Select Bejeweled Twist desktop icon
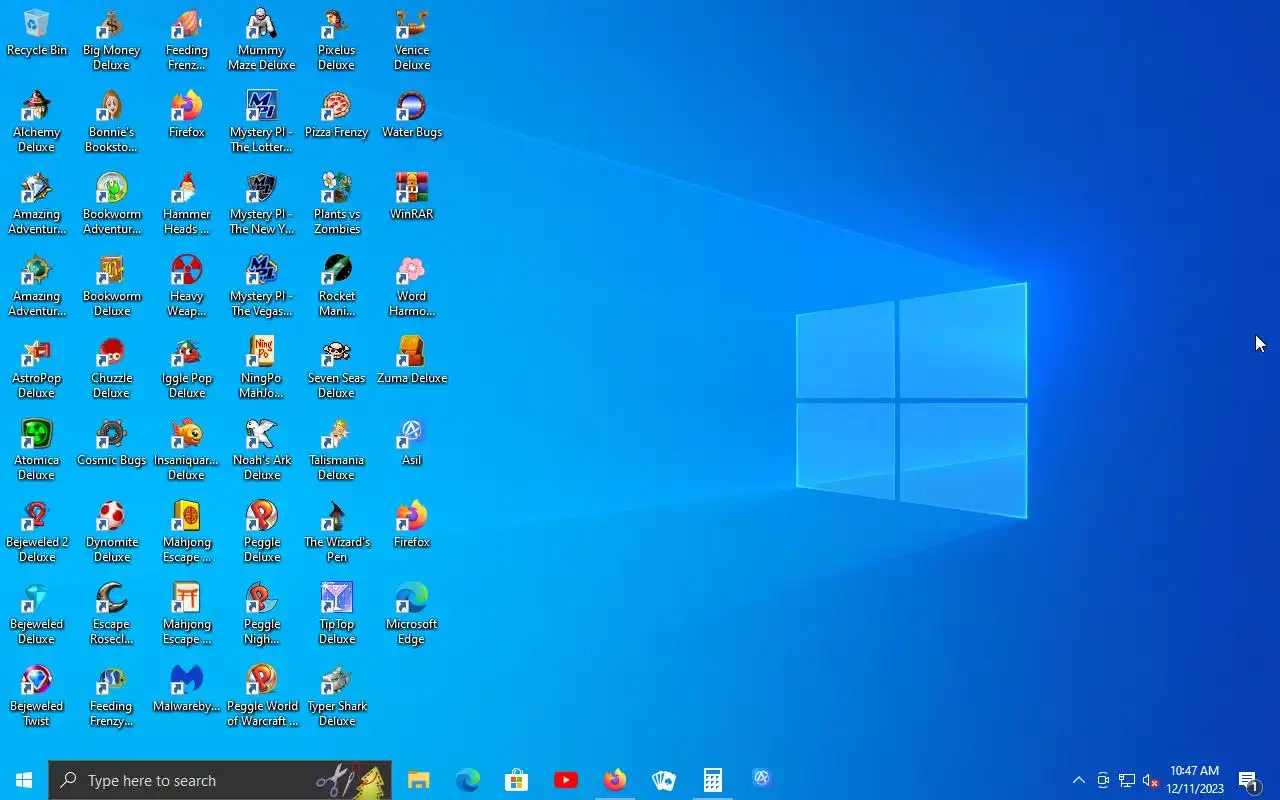The image size is (1280, 800). tap(37, 696)
